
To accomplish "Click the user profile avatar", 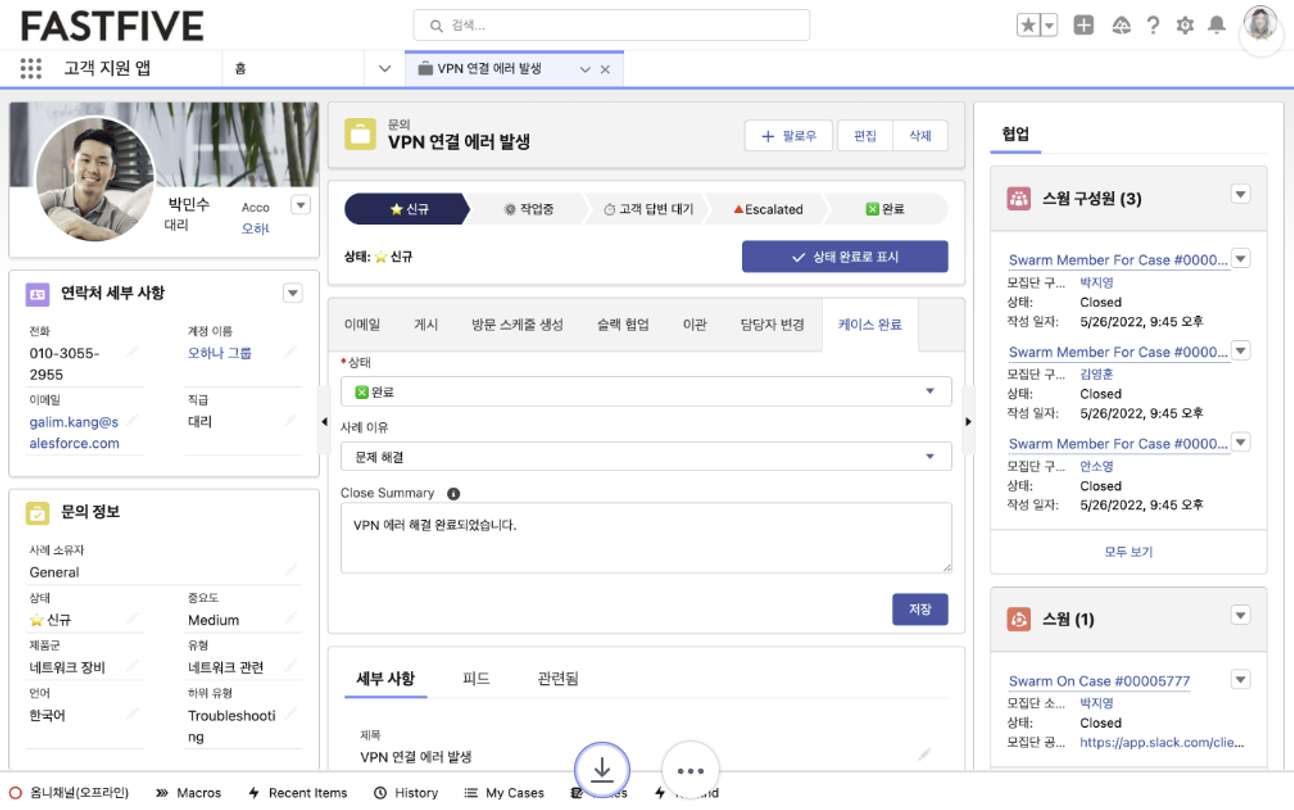I will (1260, 25).
